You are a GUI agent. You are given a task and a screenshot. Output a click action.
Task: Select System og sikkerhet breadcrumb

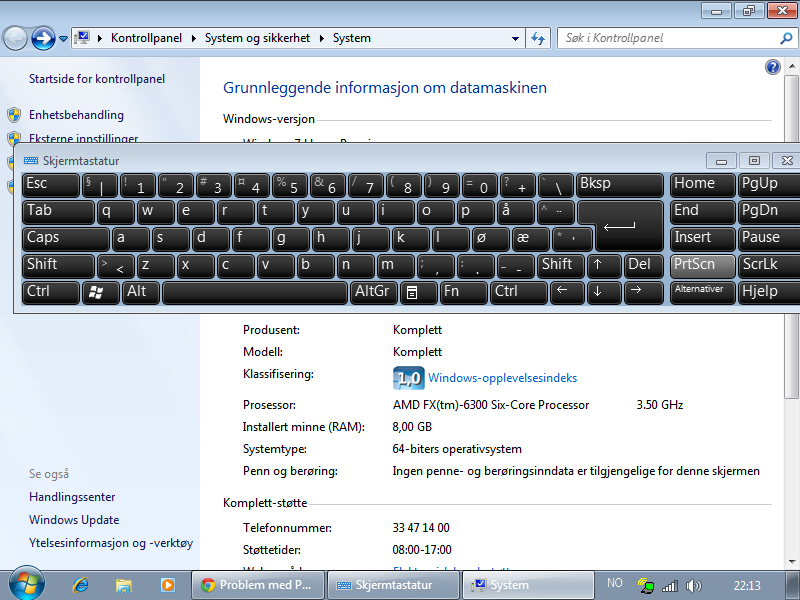257,38
